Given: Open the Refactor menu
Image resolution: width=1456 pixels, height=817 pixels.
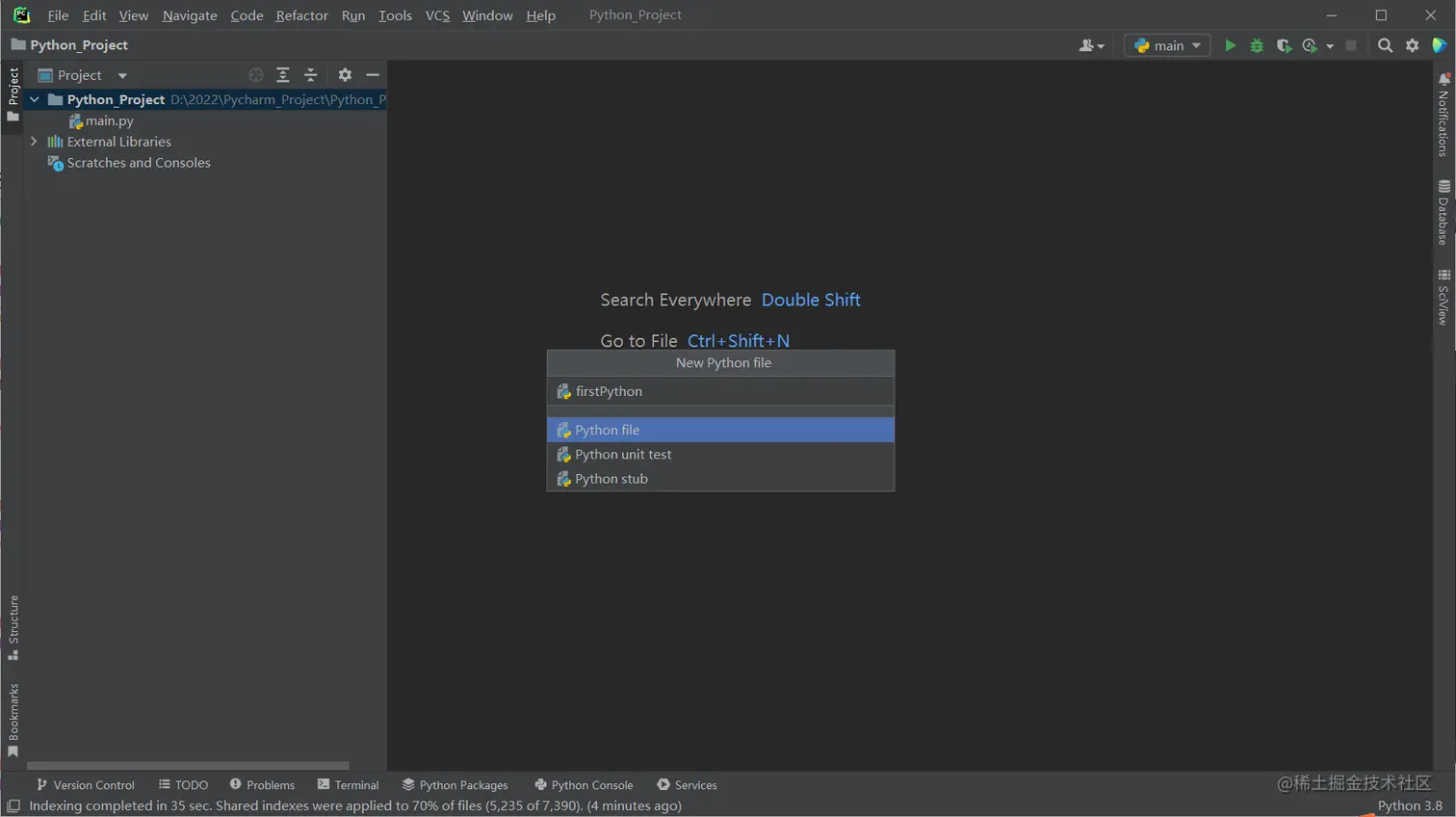Looking at the screenshot, I should (301, 15).
